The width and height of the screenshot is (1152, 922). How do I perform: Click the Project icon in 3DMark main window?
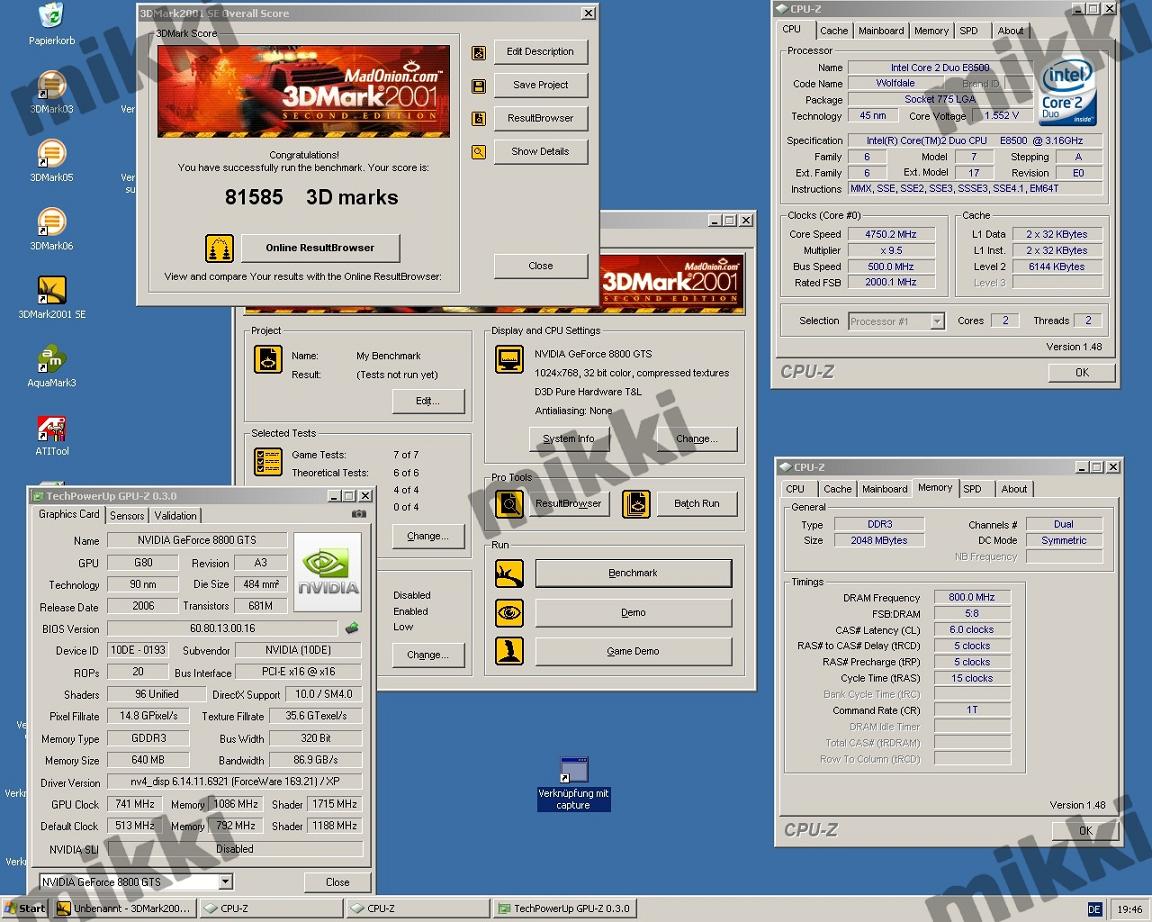(268, 360)
